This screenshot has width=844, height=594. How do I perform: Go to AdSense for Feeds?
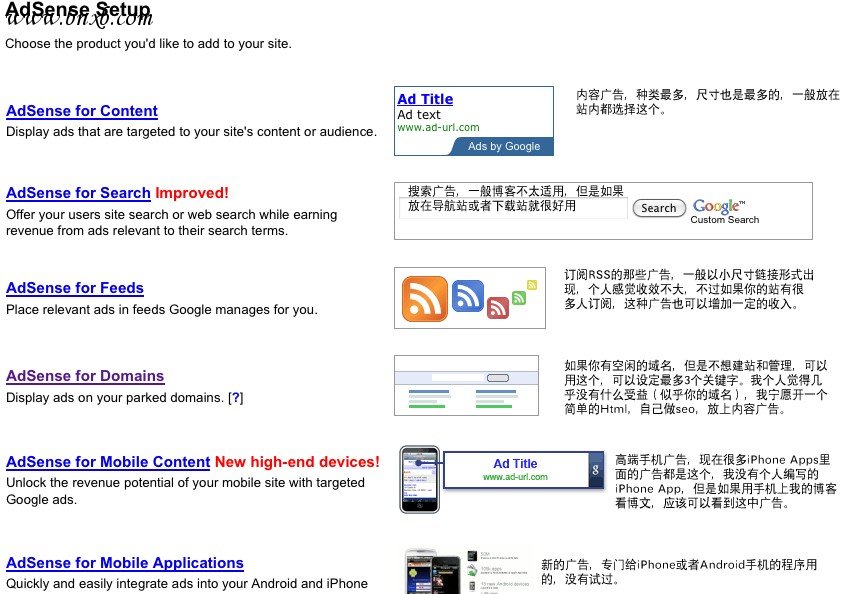[x=75, y=288]
